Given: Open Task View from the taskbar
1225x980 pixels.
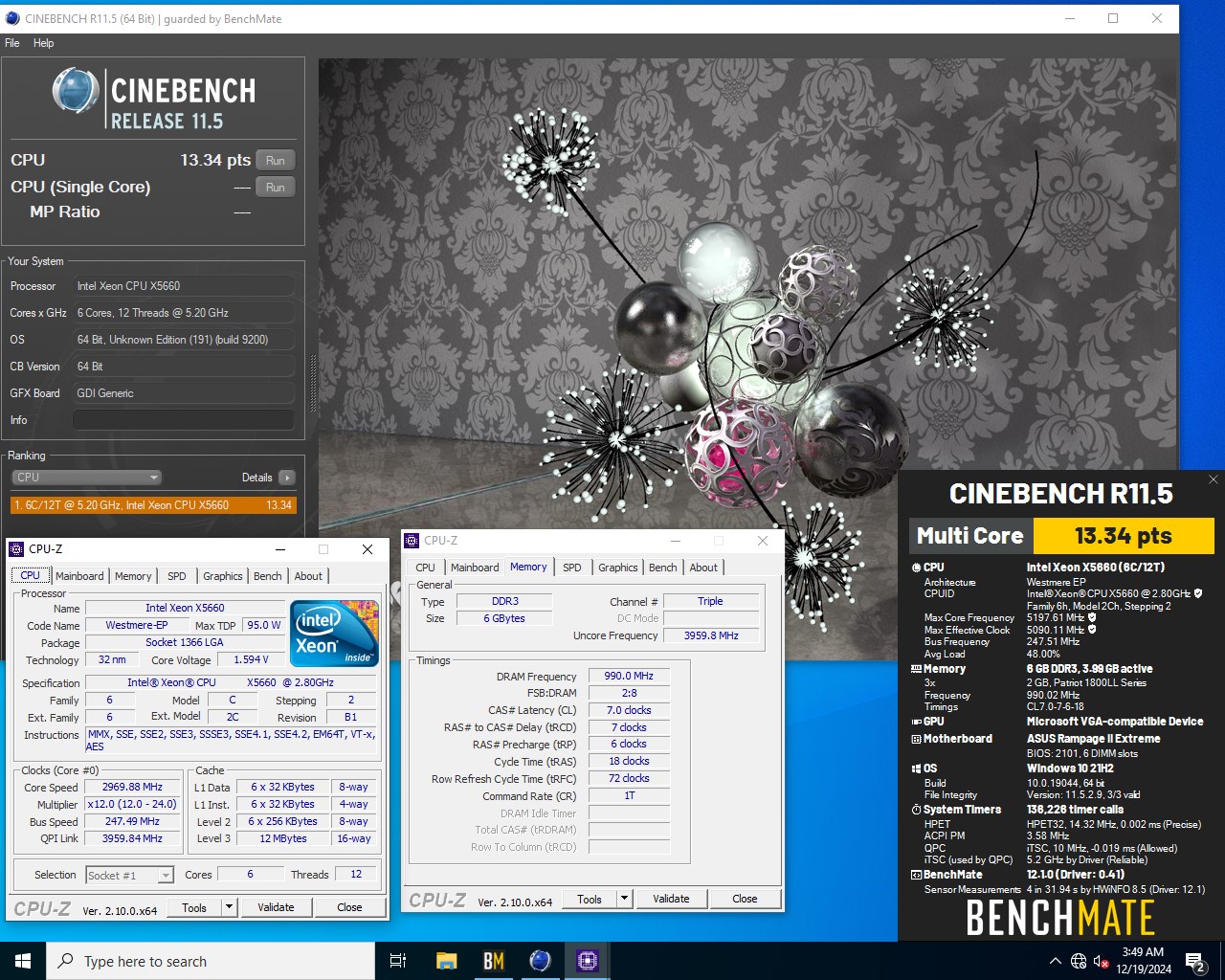Looking at the screenshot, I should click(x=398, y=961).
